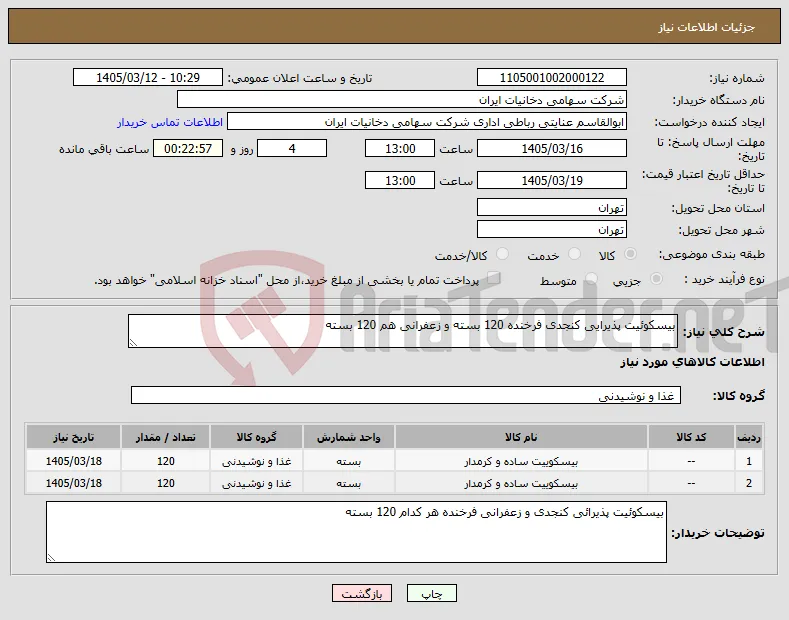Click the goods group غذا و نوشیدنی field

coord(406,396)
